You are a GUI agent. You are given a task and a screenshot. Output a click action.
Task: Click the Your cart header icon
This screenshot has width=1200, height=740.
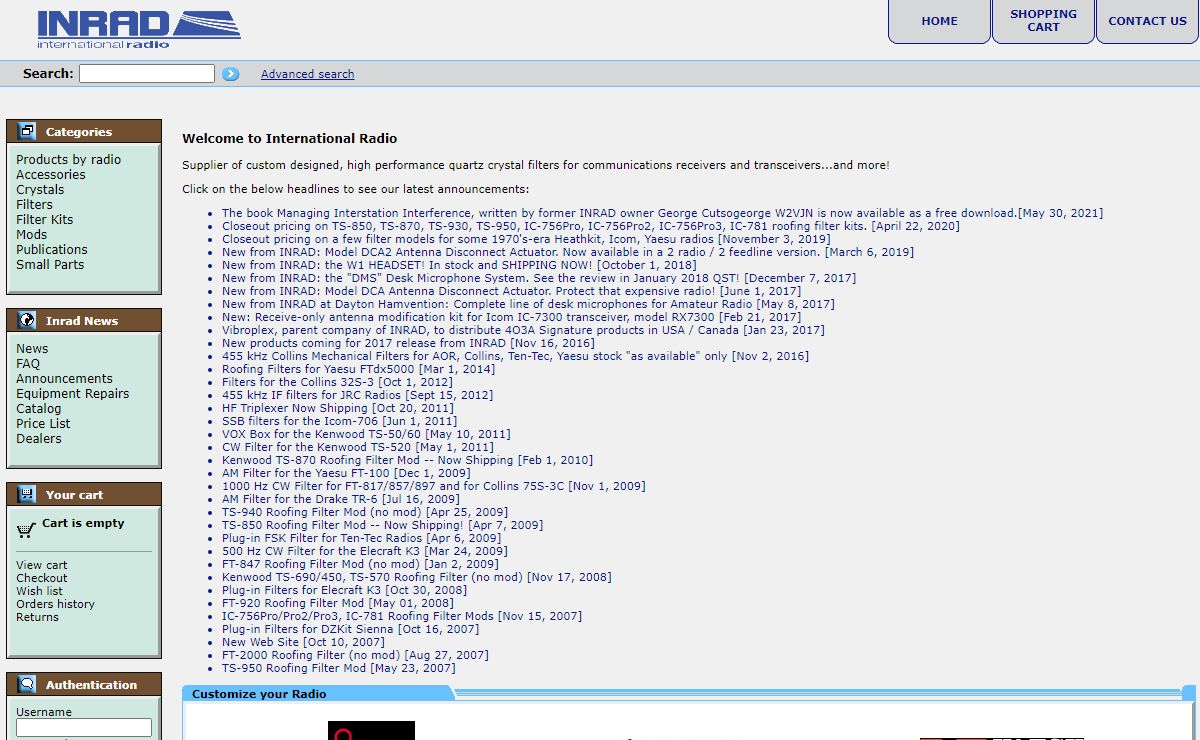(x=27, y=495)
